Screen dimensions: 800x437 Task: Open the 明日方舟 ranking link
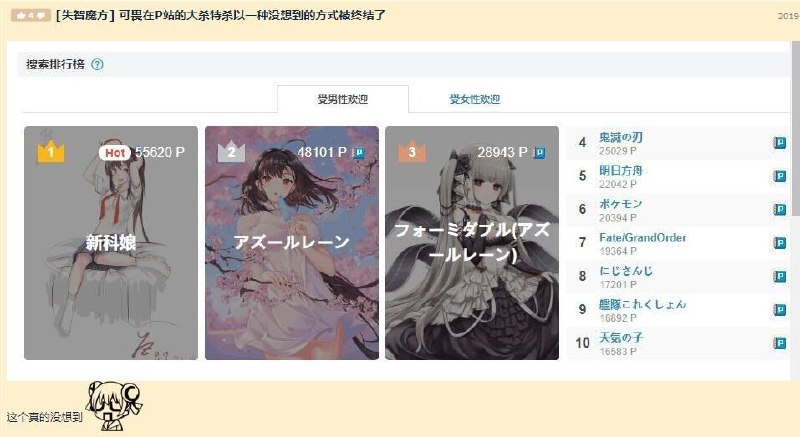coord(620,170)
